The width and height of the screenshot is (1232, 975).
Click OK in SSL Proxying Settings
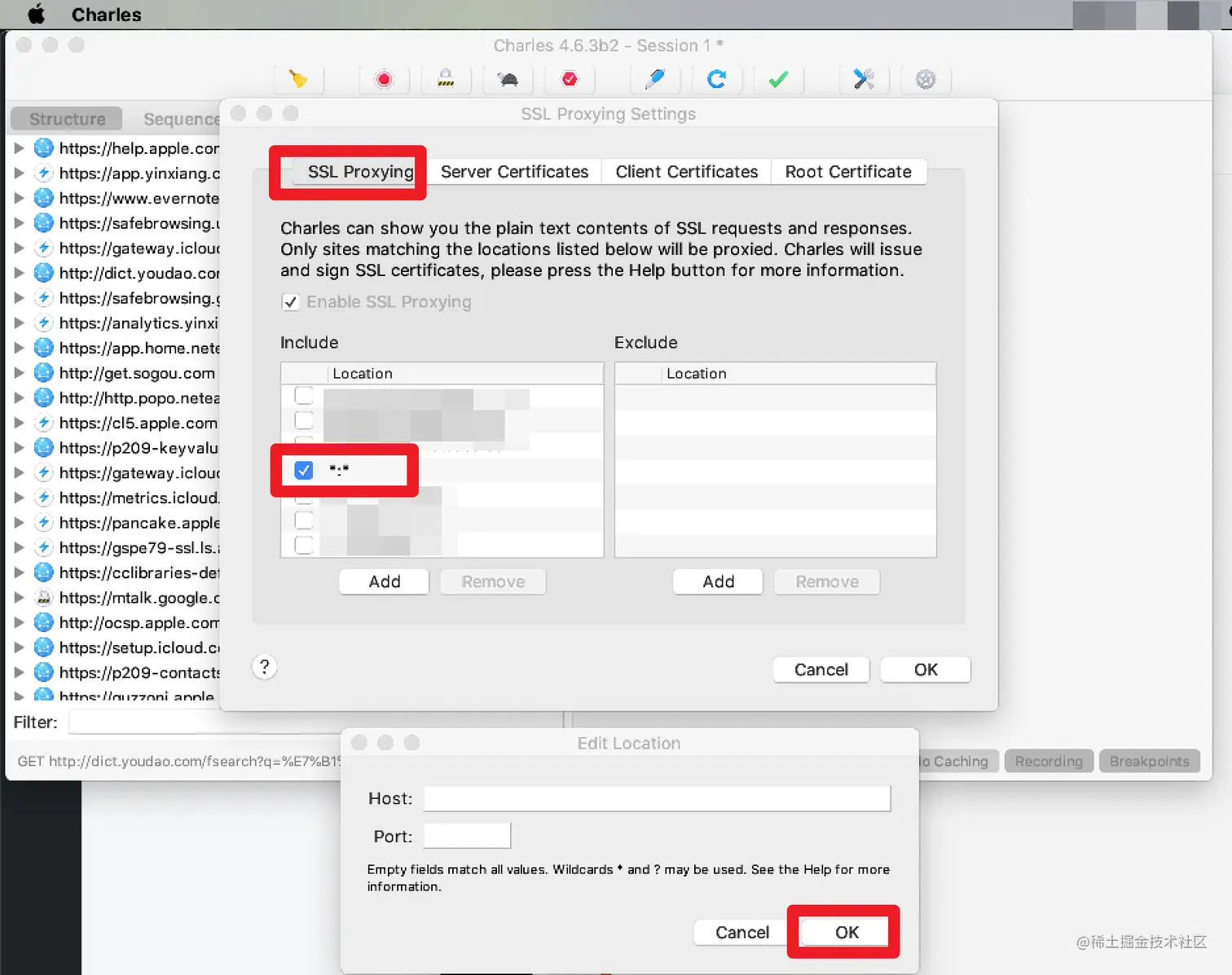(x=926, y=670)
